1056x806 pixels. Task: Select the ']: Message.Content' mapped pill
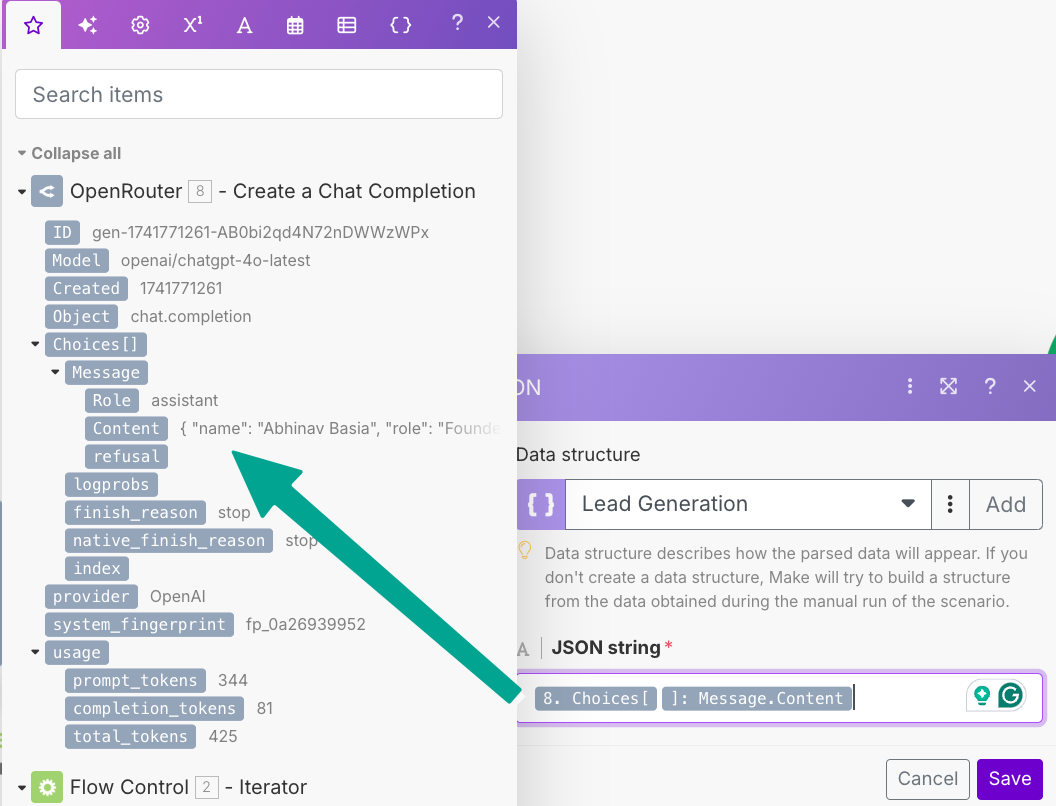[x=757, y=699]
